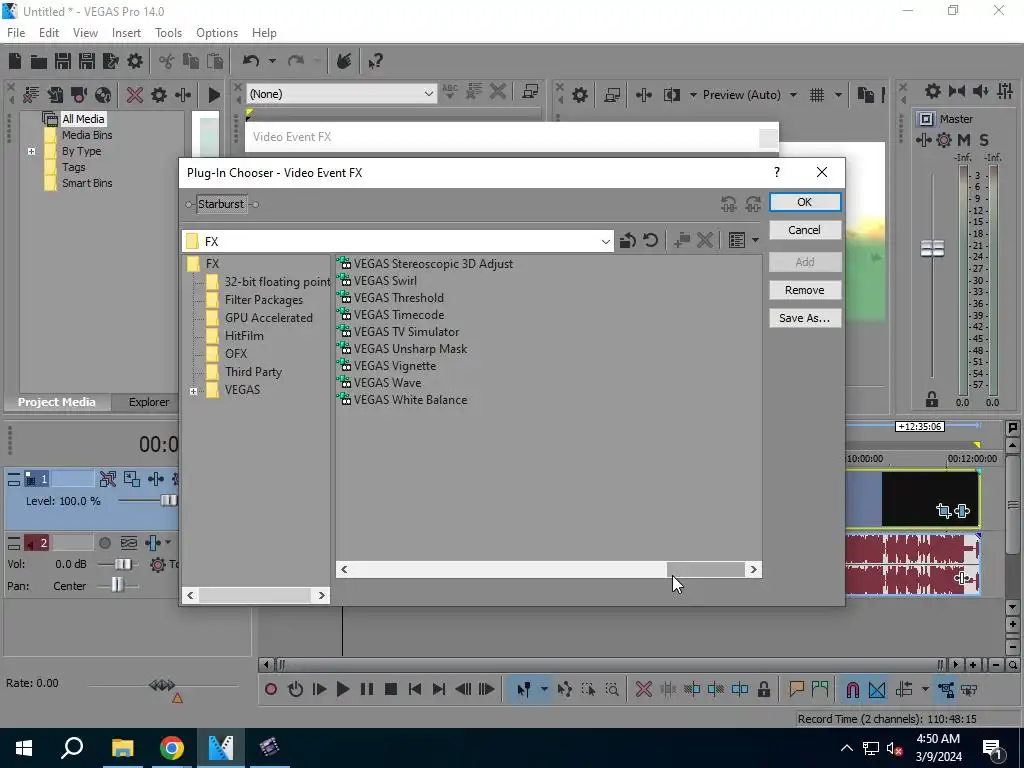Click the Open project folder icon
1024x768 pixels.
39,61
